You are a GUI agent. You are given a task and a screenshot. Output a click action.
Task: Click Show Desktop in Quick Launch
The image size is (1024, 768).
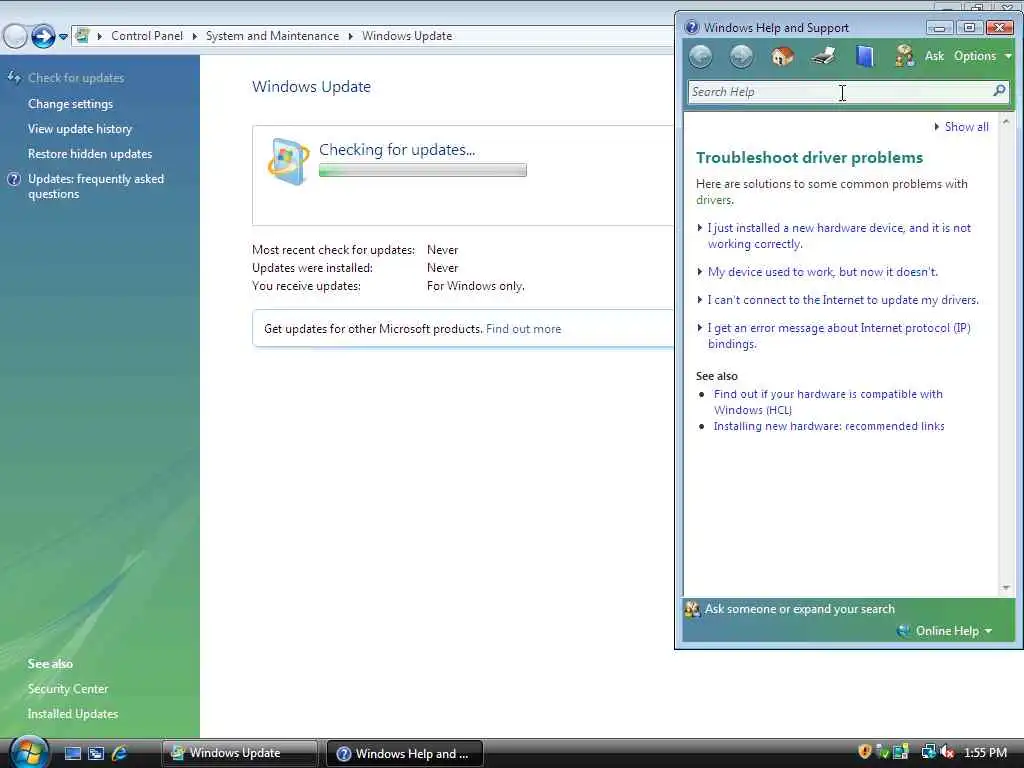[x=73, y=754]
